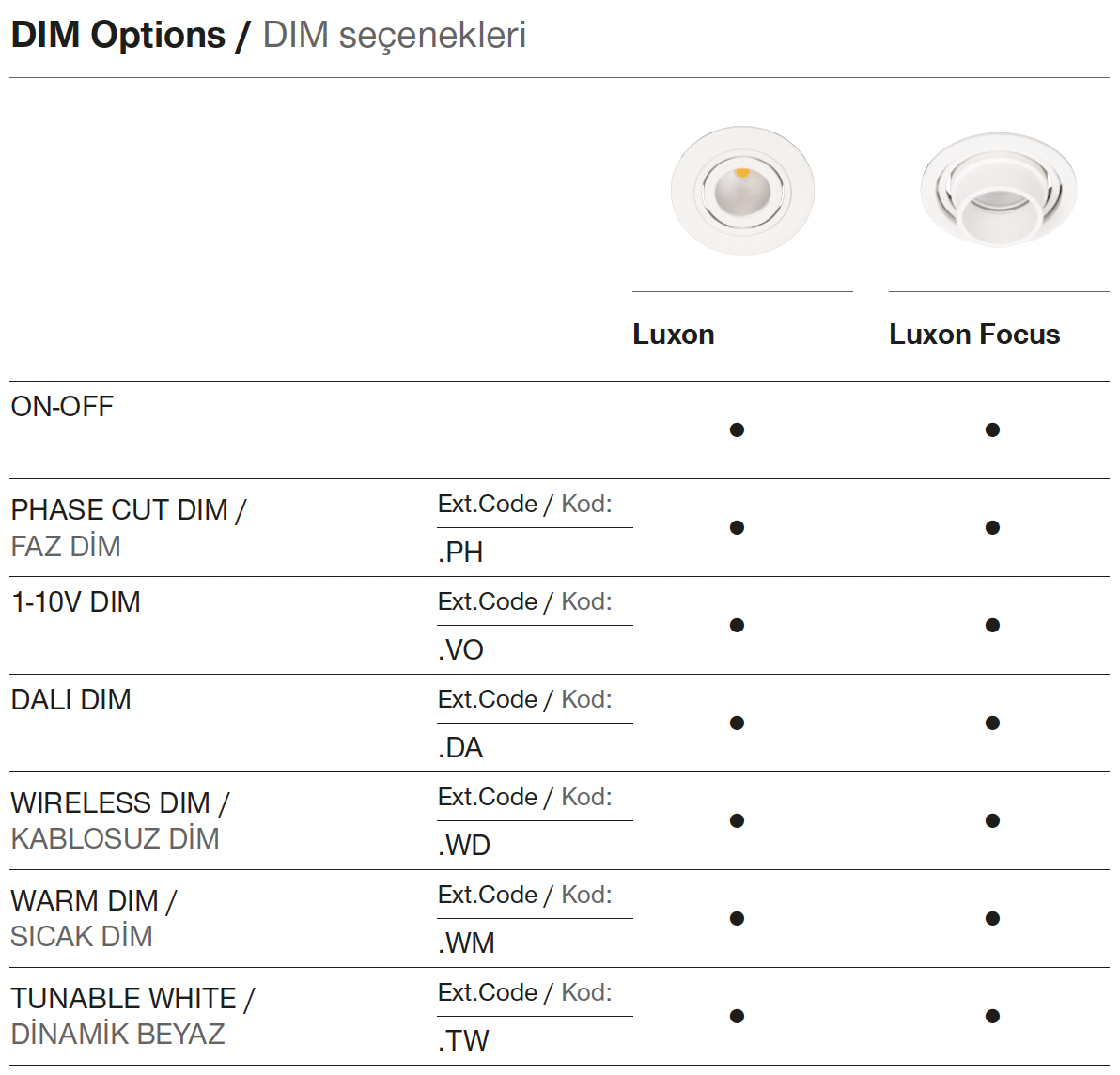Screen dimensions: 1120x1075
Task: Click the ON-OFF dot under Luxon
Action: (737, 429)
